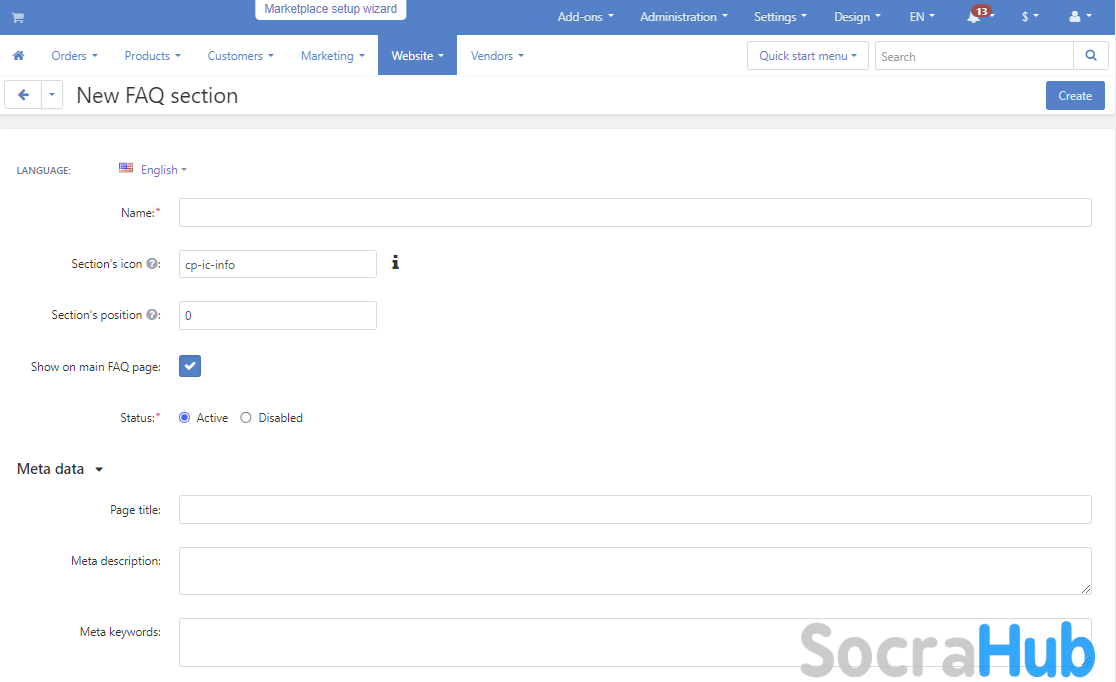Expand the Quick start menu dropdown

[807, 56]
